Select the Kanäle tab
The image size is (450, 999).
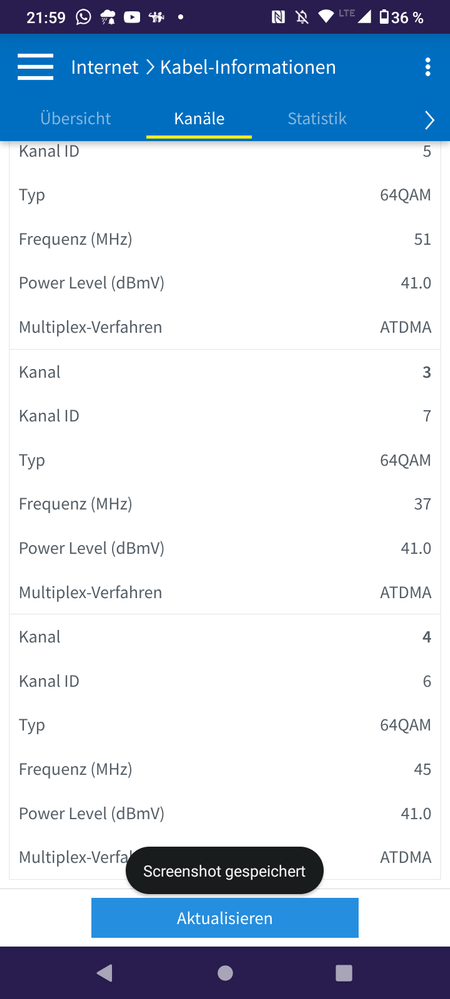pyautogui.click(x=199, y=119)
